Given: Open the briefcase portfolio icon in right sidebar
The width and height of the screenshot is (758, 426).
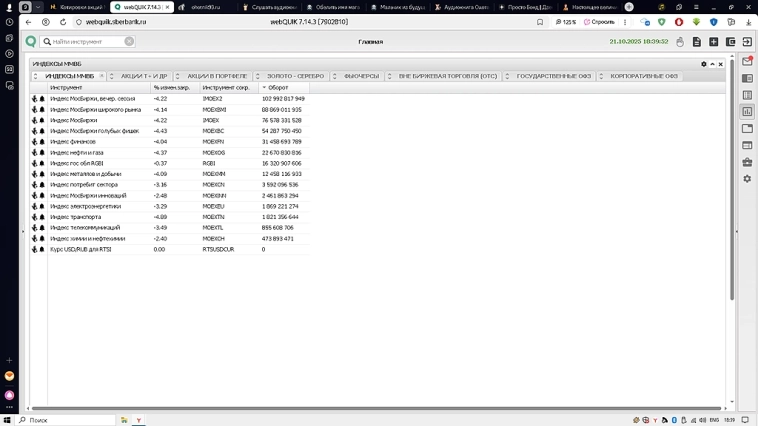Looking at the screenshot, I should (747, 162).
